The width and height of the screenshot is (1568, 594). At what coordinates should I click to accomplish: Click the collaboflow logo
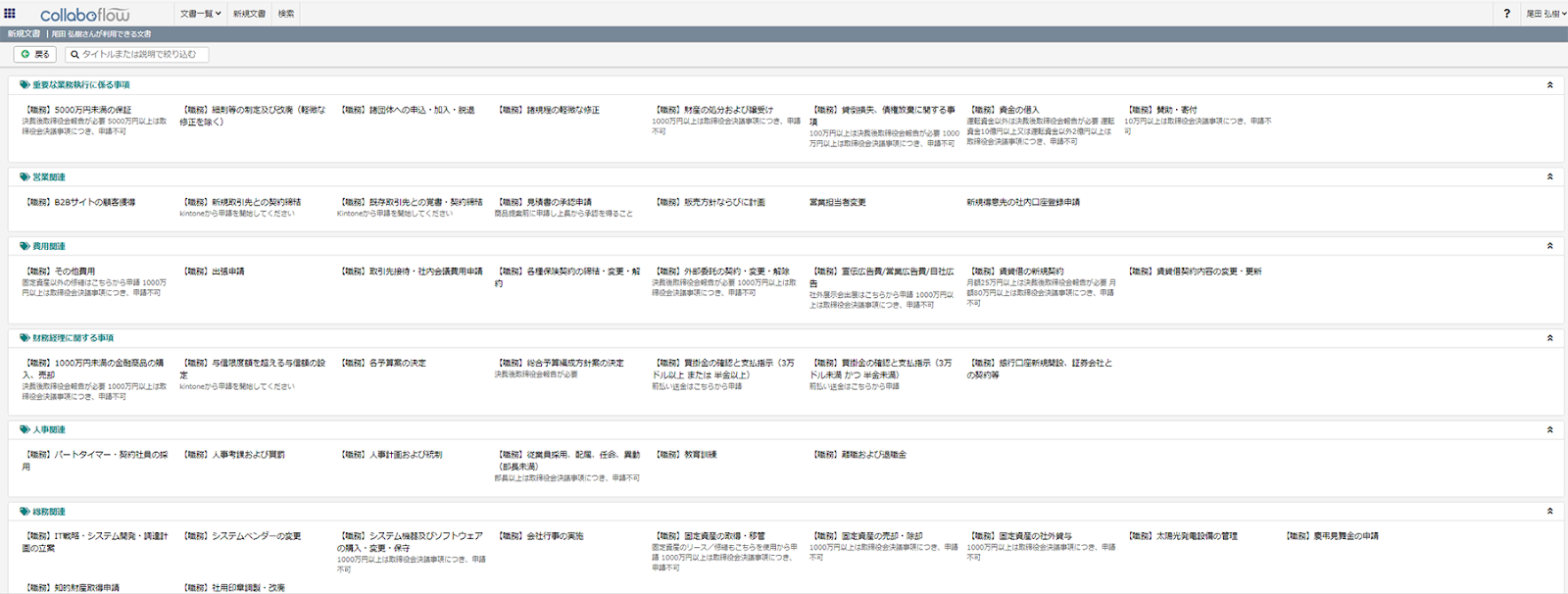click(84, 15)
